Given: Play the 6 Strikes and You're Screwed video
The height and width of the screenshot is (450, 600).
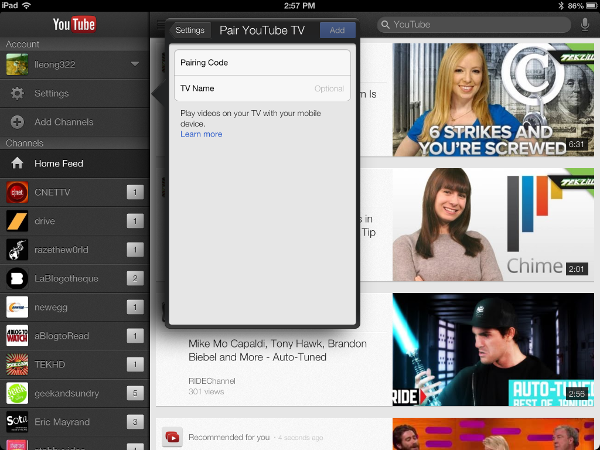Looking at the screenshot, I should (x=493, y=99).
